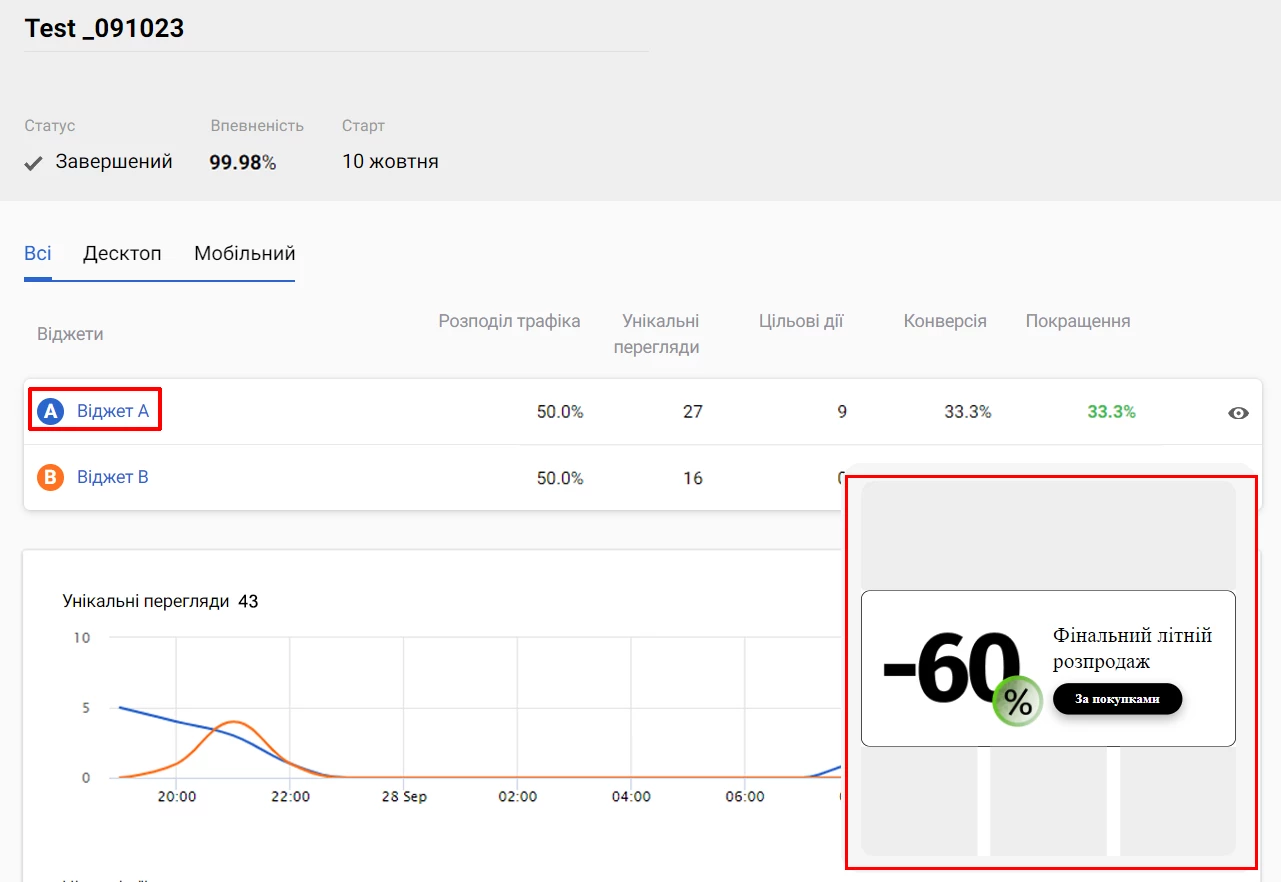1281x882 pixels.
Task: Switch to the Десктоп tab
Action: tap(122, 253)
